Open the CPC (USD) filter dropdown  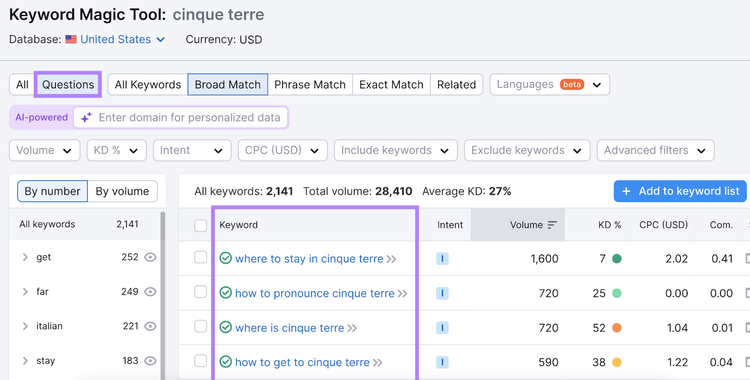coord(283,150)
